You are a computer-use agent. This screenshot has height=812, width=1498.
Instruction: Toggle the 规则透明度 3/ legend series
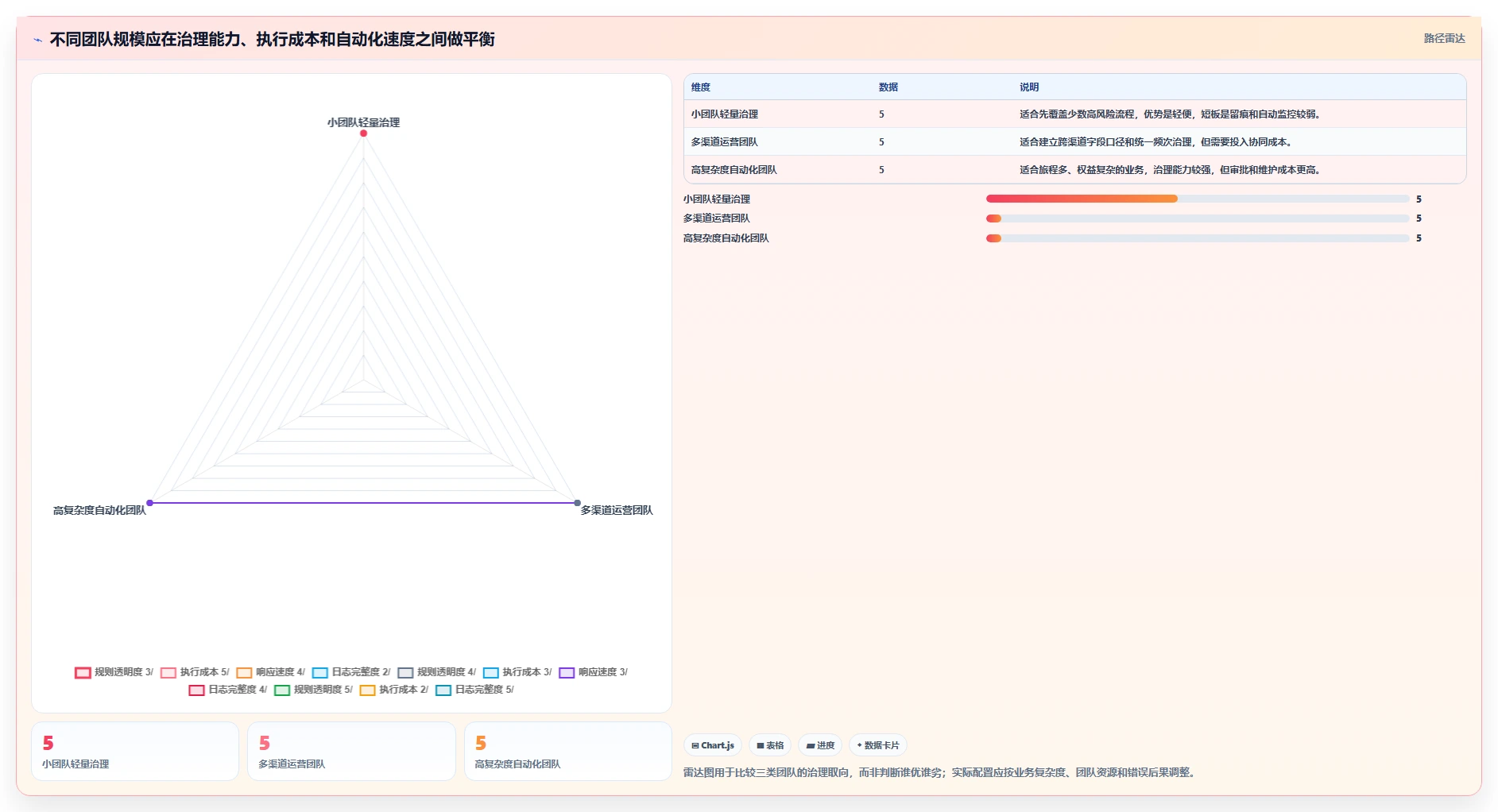pyautogui.click(x=114, y=672)
